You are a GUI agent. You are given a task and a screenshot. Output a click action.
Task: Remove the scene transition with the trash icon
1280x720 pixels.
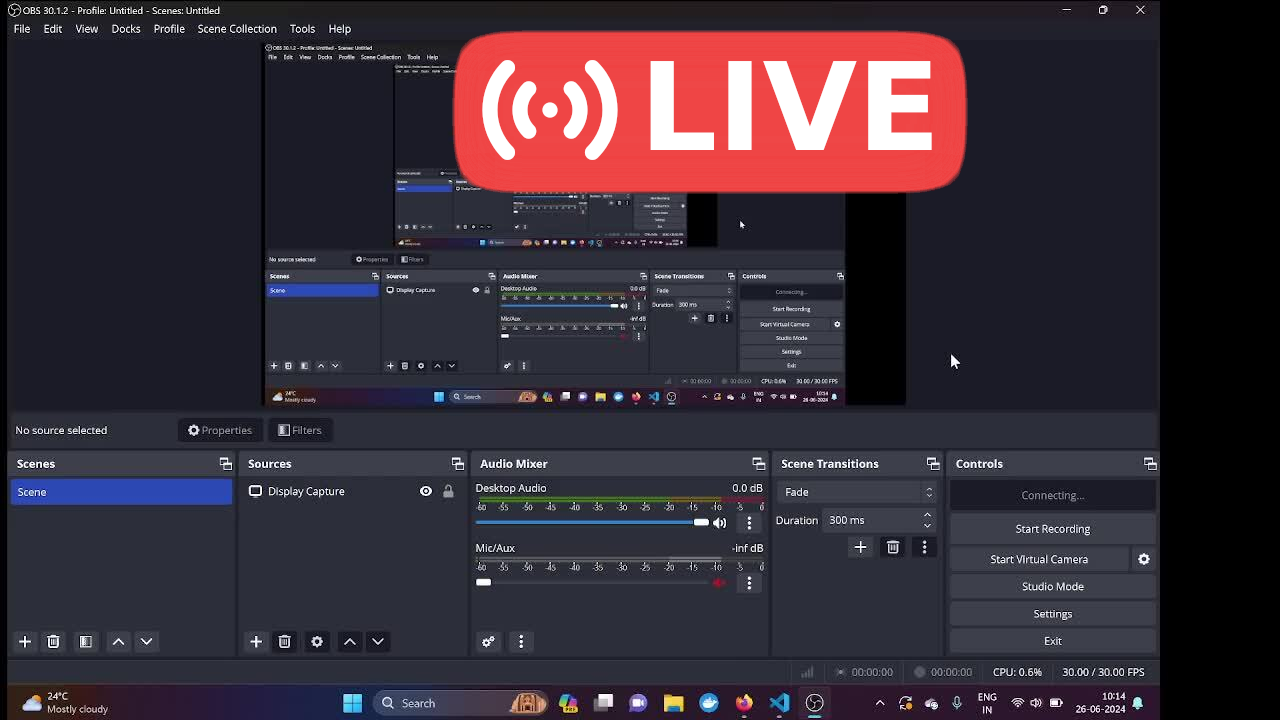click(x=893, y=547)
